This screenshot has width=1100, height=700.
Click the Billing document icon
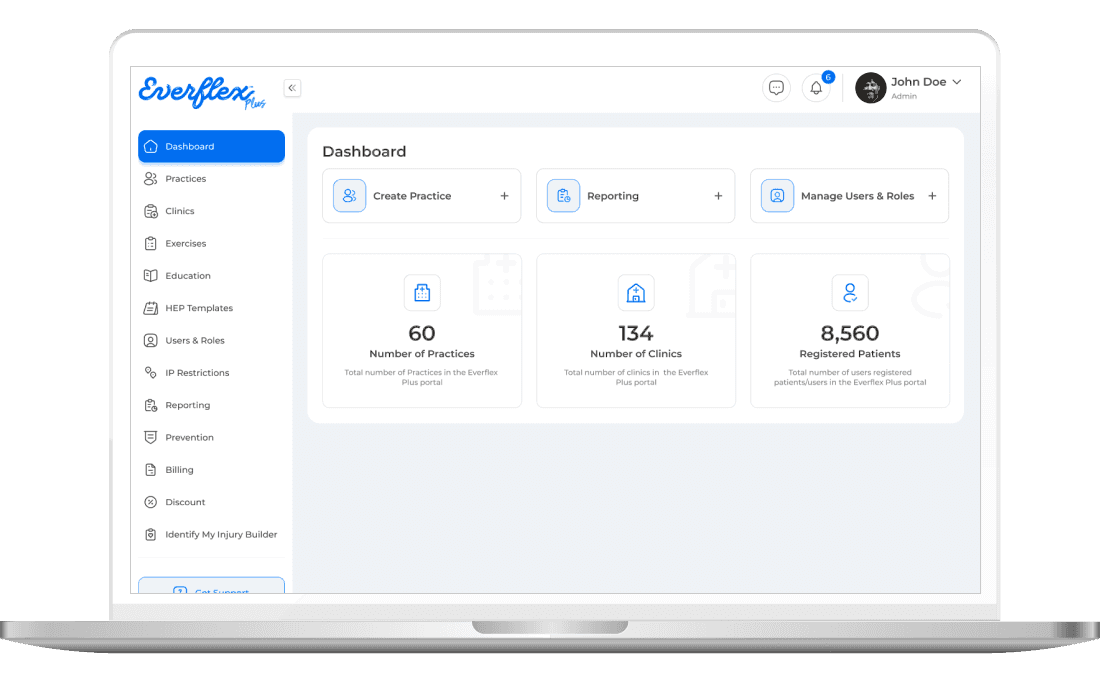150,469
